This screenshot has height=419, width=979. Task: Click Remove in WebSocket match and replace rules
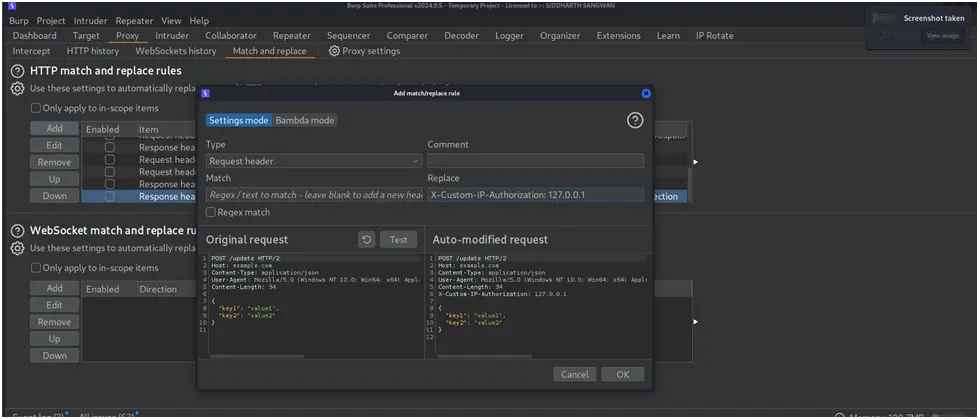coord(54,322)
